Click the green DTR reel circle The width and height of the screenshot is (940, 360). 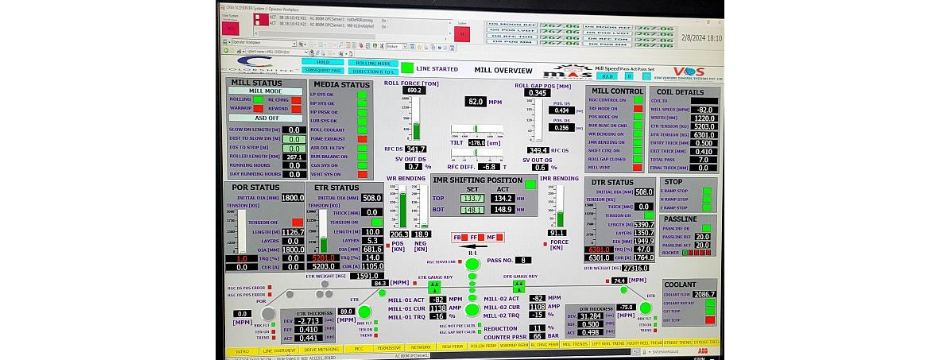point(645,308)
